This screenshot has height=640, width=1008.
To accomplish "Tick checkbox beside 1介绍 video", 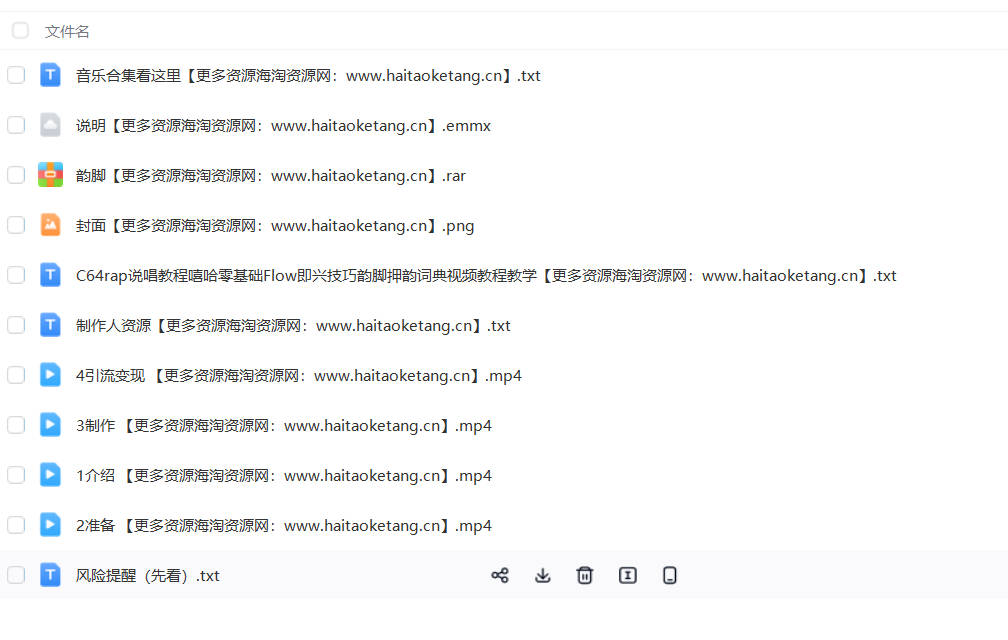I will pyautogui.click(x=16, y=475).
